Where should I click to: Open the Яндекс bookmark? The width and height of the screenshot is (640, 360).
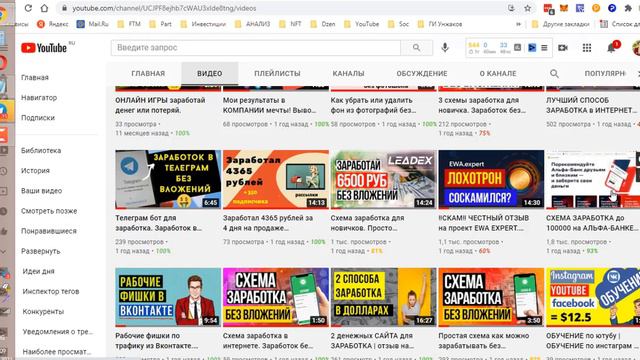[x=53, y=24]
